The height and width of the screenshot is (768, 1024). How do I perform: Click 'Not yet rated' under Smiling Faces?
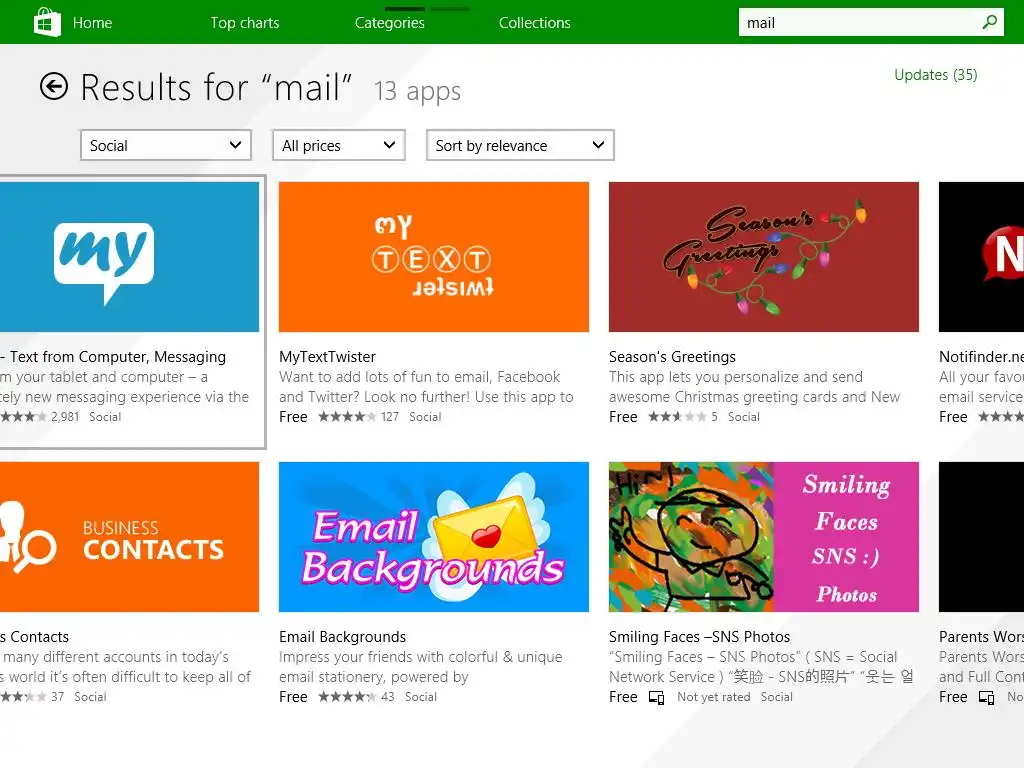(714, 697)
